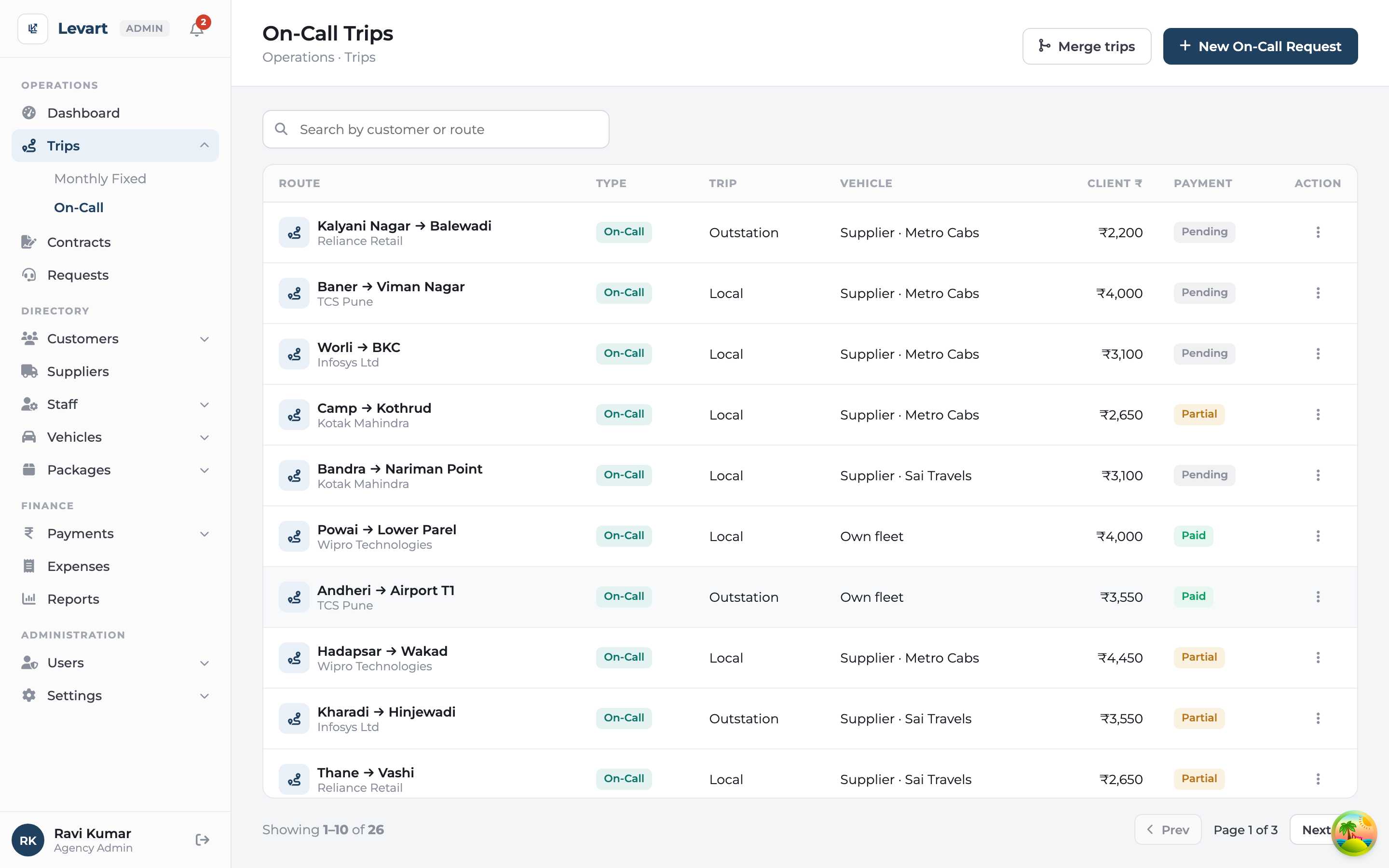Open row actions for Baner → Viman Nagar

coord(1318,293)
